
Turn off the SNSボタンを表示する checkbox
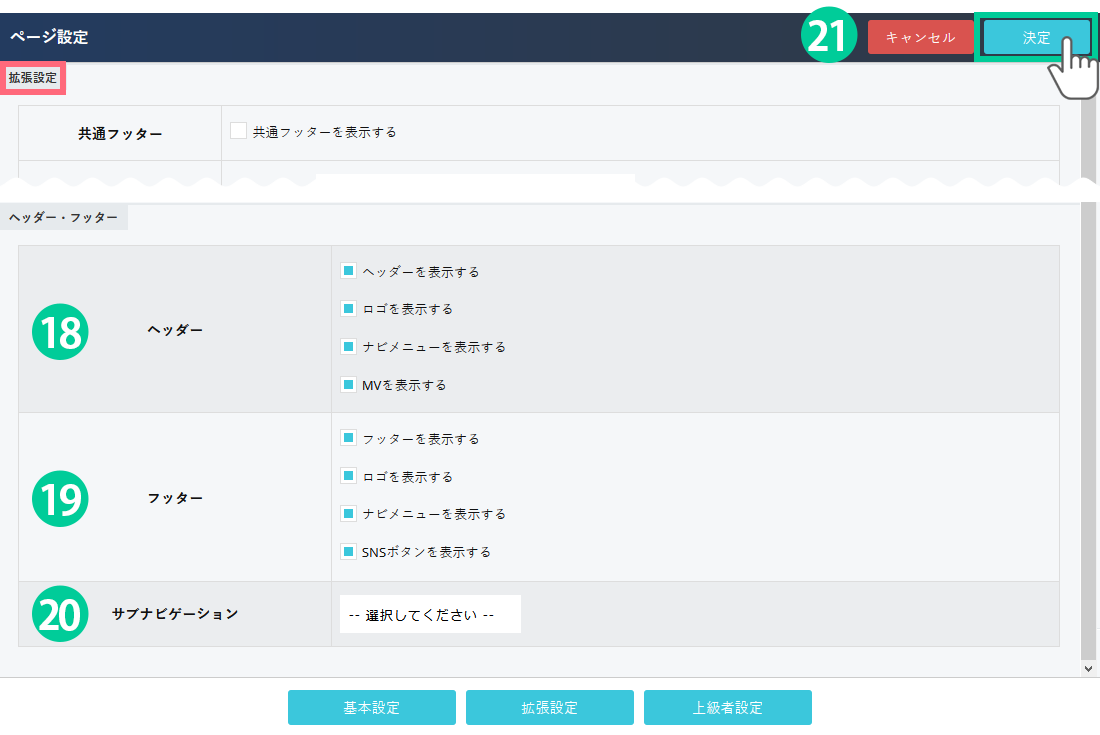pos(348,551)
